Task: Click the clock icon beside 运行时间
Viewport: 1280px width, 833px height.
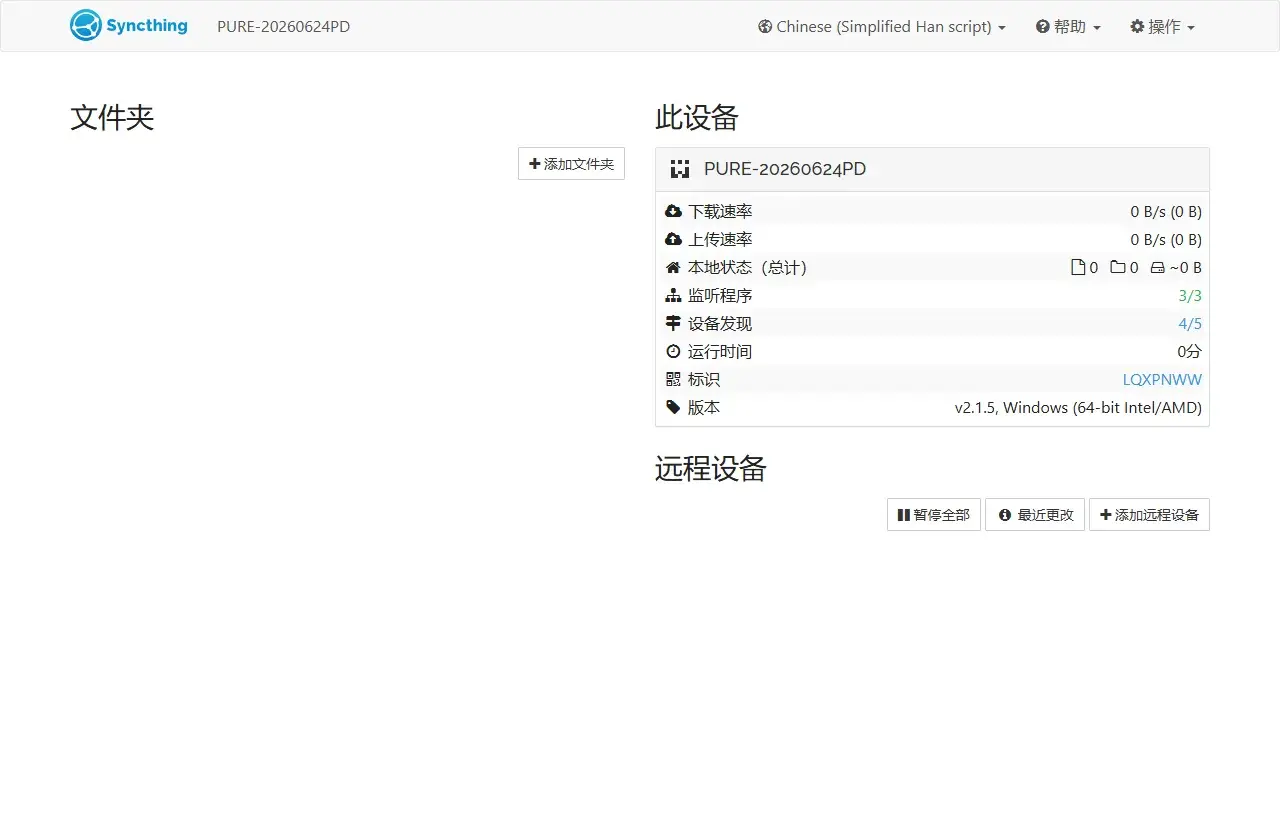Action: pyautogui.click(x=673, y=352)
